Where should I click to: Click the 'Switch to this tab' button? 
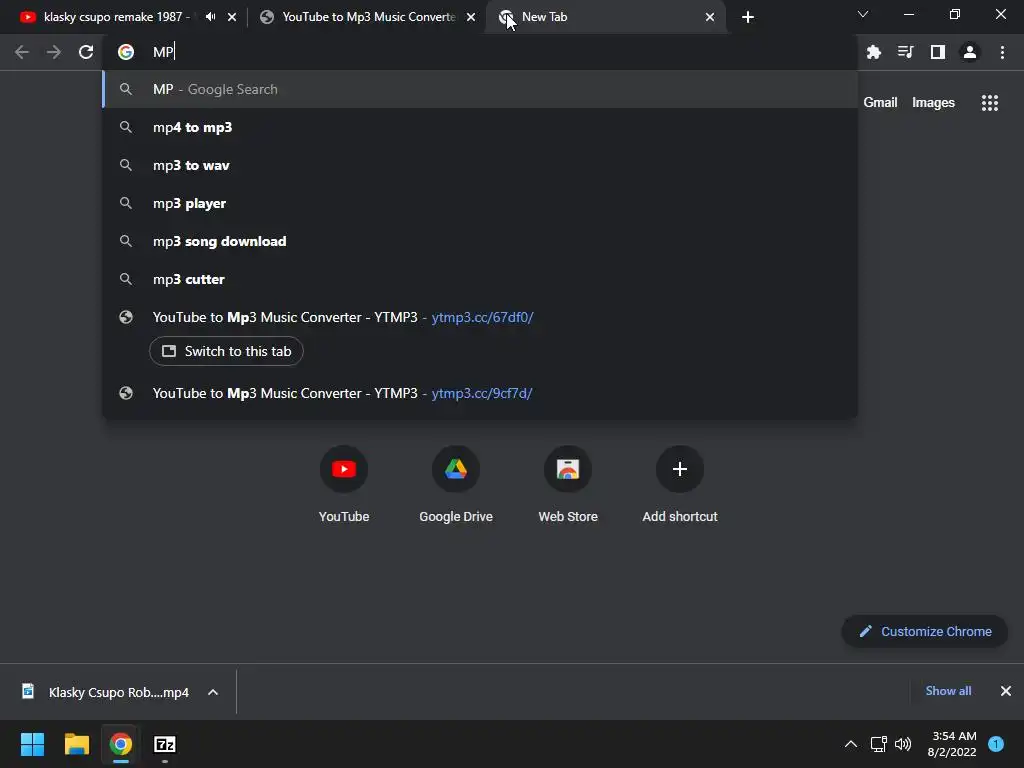point(226,351)
